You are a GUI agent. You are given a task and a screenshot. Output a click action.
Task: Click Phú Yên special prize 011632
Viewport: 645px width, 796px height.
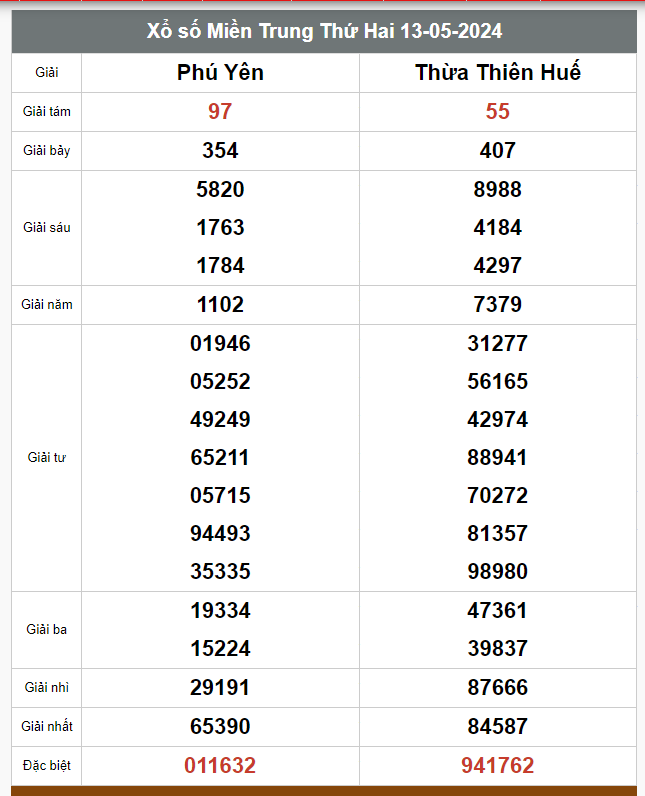coord(220,766)
